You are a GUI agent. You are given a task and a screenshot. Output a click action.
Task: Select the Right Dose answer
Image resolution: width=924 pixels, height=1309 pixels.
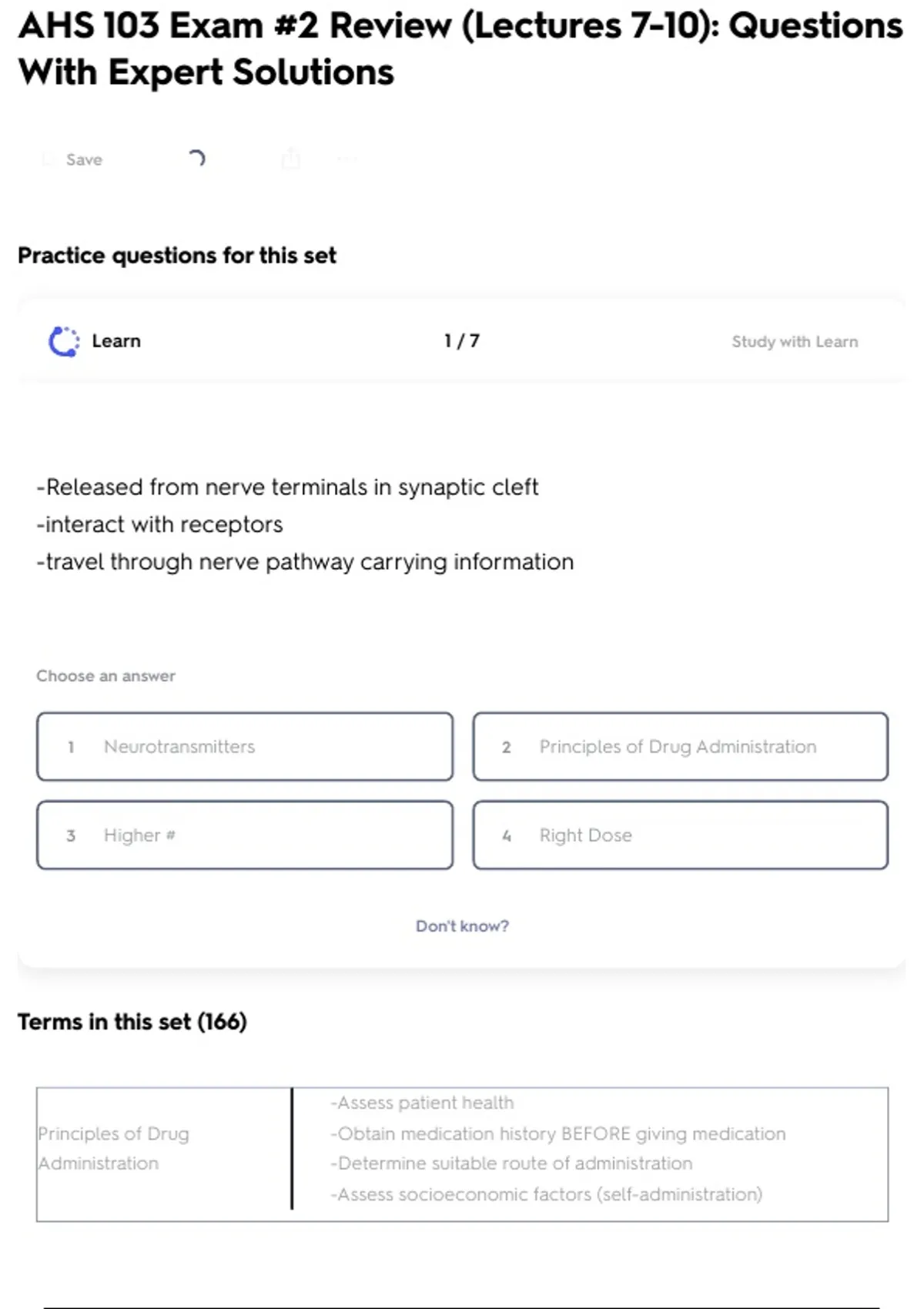680,835
